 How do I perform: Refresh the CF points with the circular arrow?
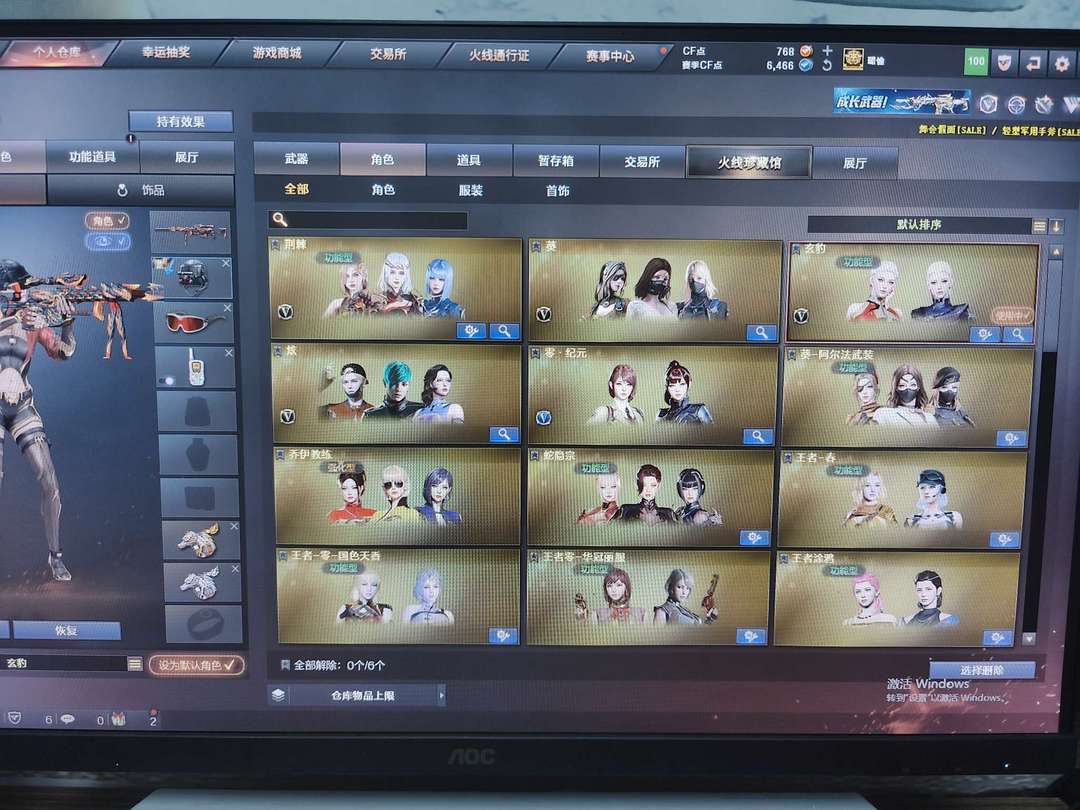point(827,65)
